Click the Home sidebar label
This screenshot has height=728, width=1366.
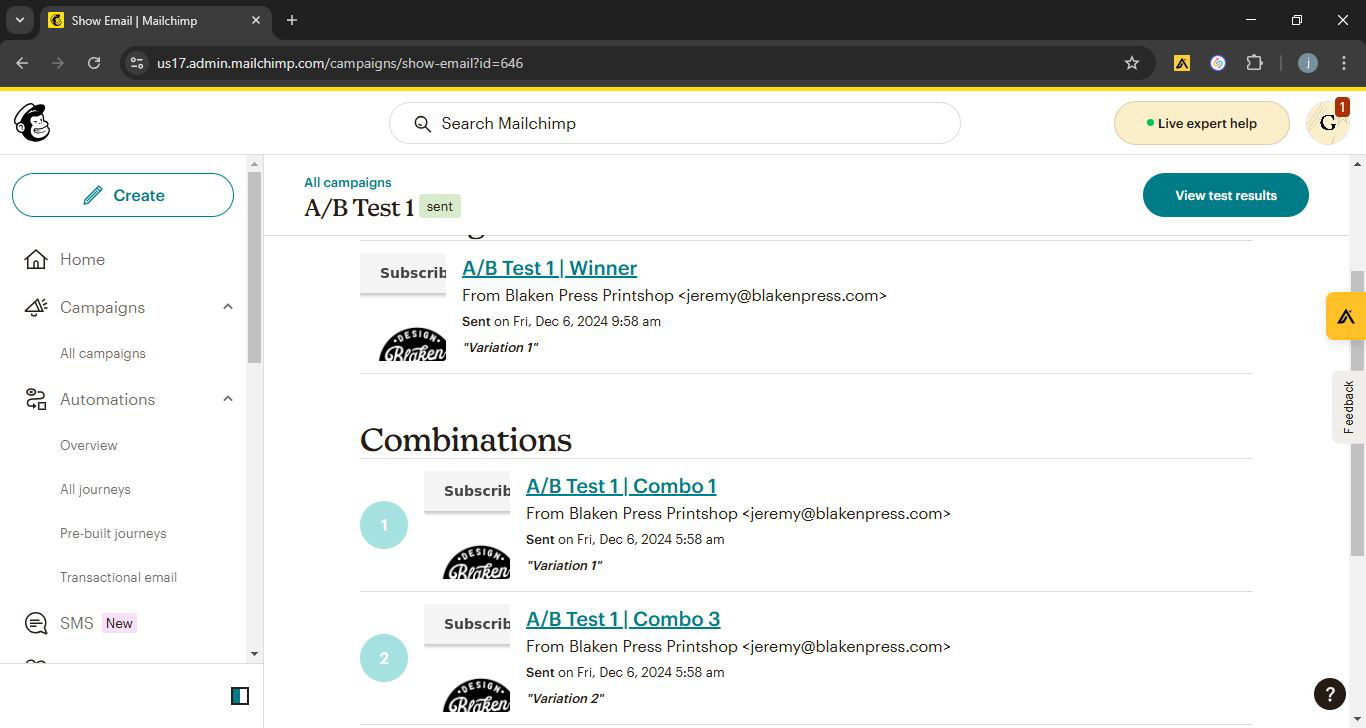[82, 260]
